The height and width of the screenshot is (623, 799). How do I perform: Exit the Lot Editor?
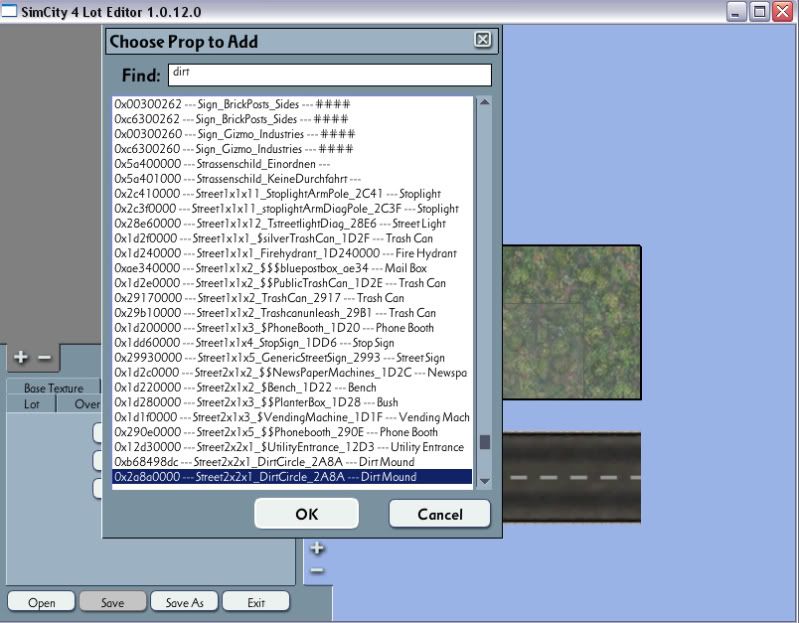[256, 602]
